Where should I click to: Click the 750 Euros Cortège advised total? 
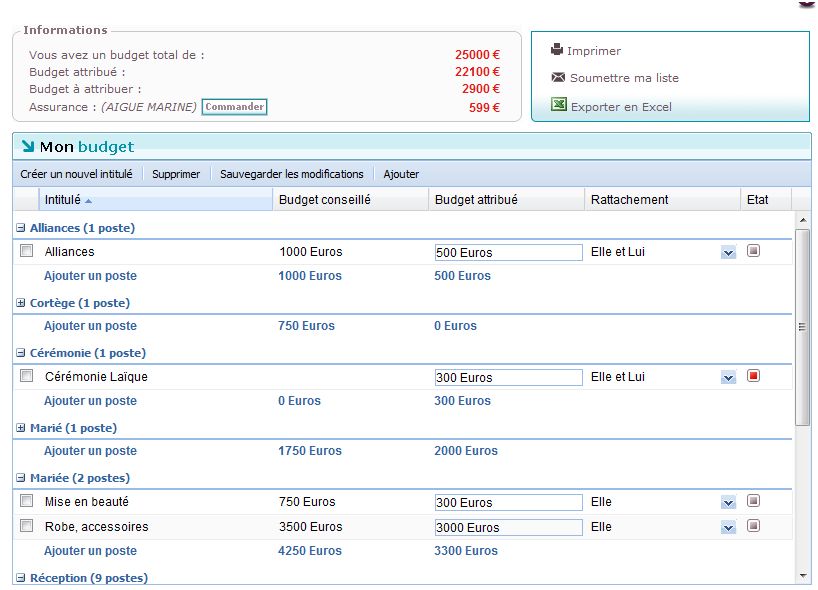click(306, 326)
